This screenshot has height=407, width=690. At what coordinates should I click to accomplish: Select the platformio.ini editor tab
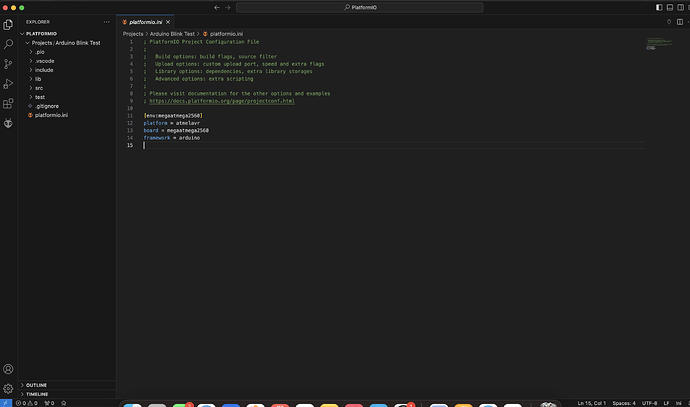pyautogui.click(x=145, y=22)
